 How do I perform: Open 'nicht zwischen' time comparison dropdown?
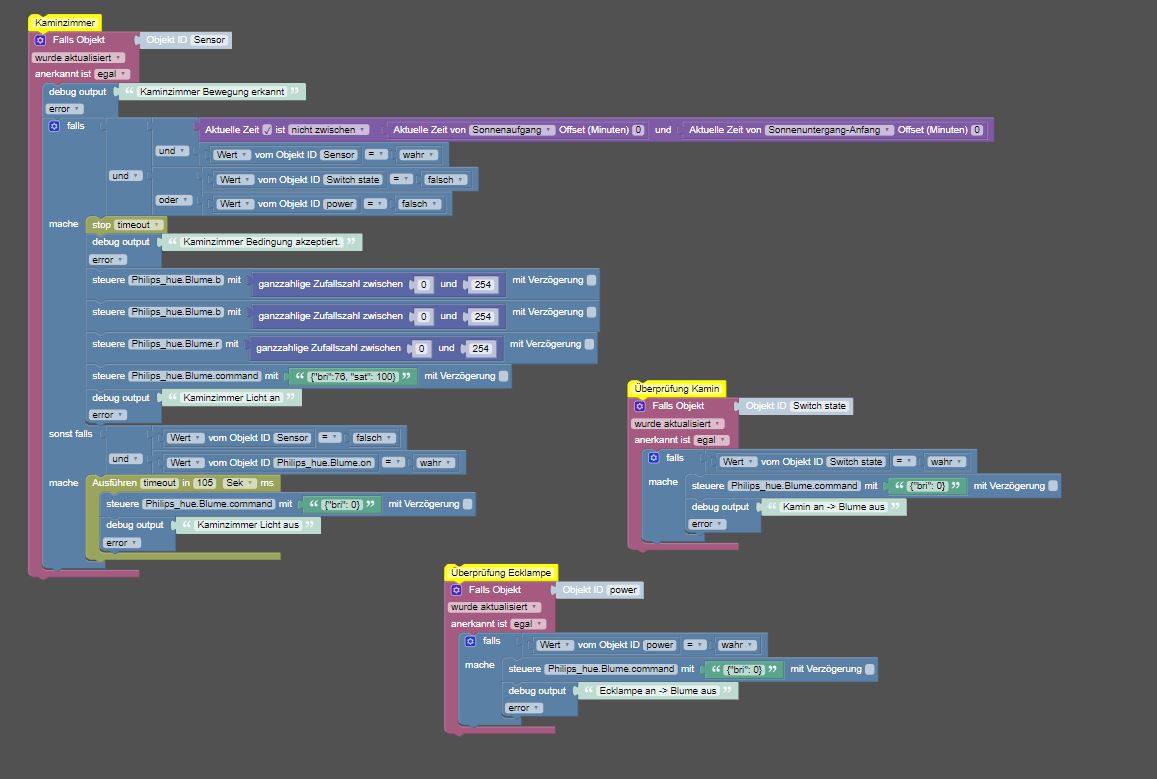pyautogui.click(x=328, y=130)
